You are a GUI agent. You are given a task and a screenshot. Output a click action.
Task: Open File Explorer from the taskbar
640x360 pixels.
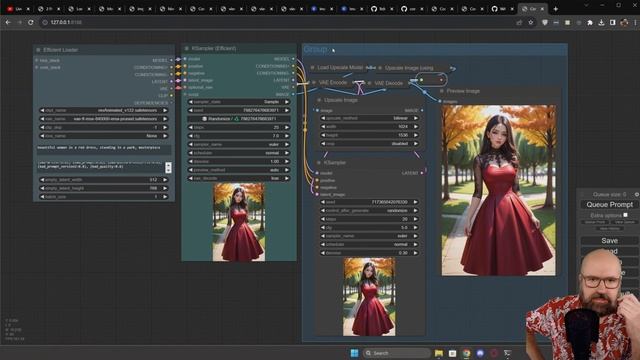[439, 353]
